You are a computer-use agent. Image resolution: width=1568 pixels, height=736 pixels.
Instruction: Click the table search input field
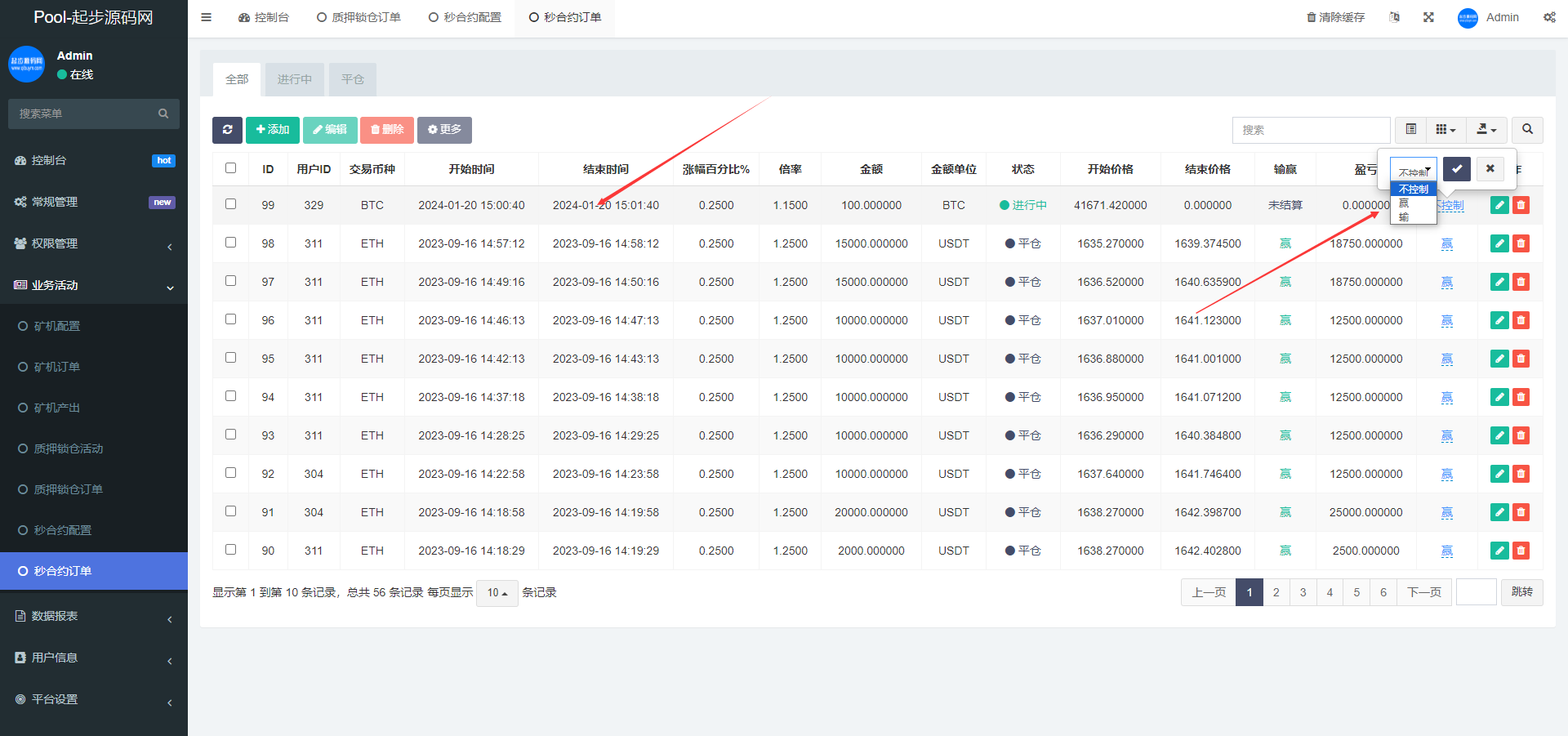point(1310,130)
